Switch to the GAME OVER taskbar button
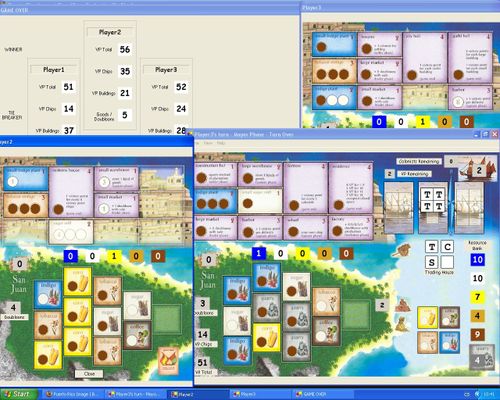The image size is (500, 400). click(x=323, y=394)
